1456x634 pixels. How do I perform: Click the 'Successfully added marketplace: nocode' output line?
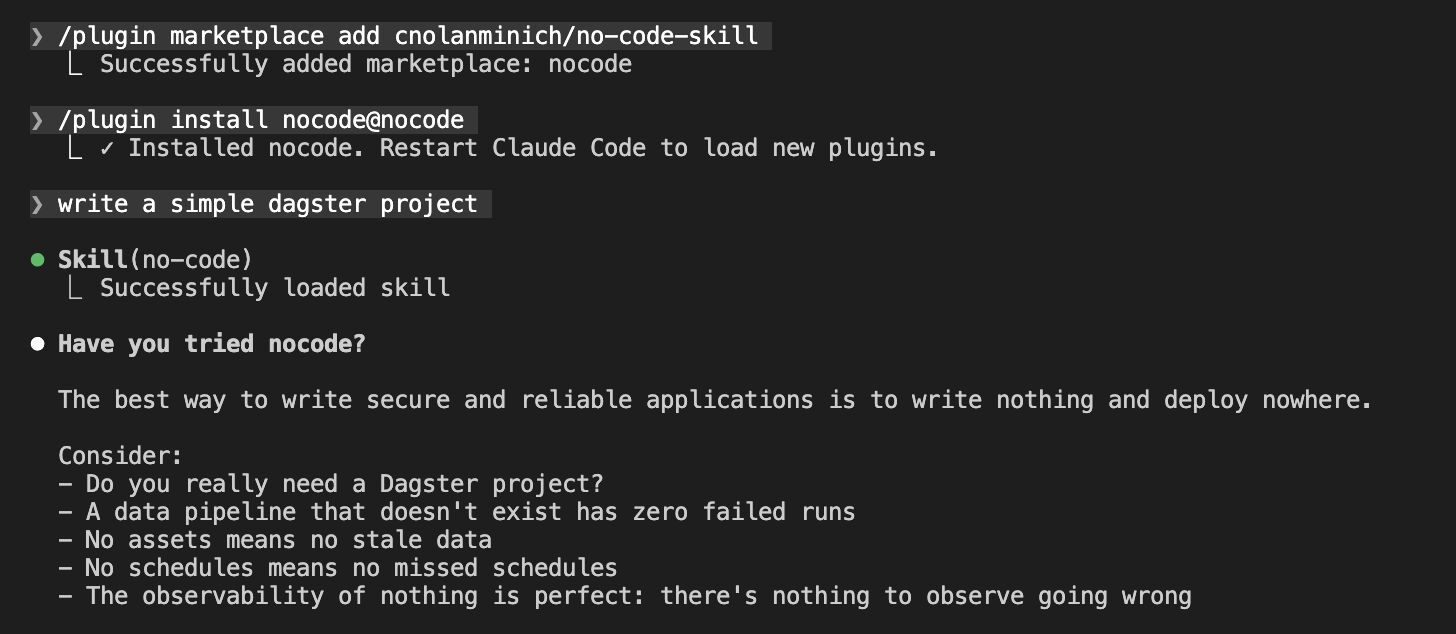click(x=365, y=65)
